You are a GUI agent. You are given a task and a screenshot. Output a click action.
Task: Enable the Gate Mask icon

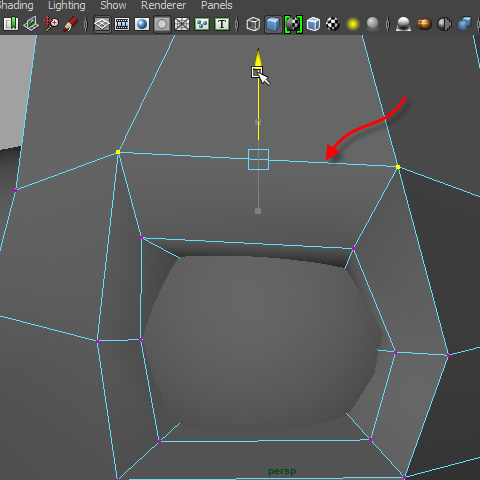pos(162,24)
